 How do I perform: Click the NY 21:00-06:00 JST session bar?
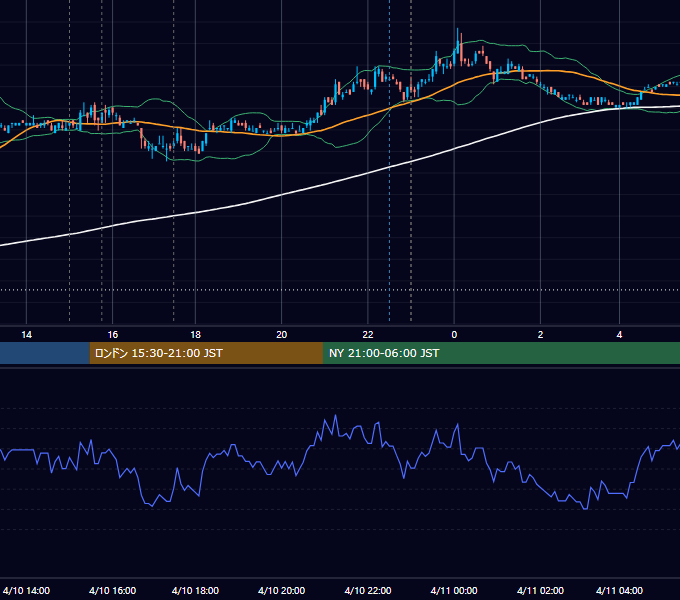[x=501, y=353]
